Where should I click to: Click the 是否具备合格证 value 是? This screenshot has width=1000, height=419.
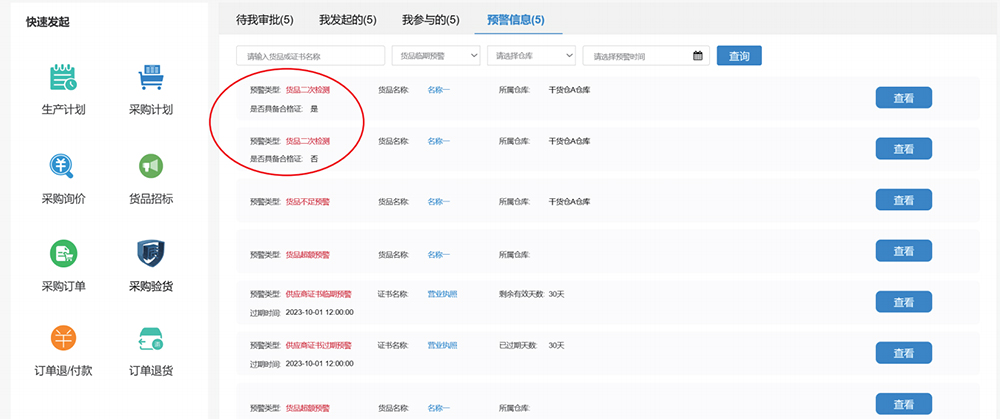314,108
